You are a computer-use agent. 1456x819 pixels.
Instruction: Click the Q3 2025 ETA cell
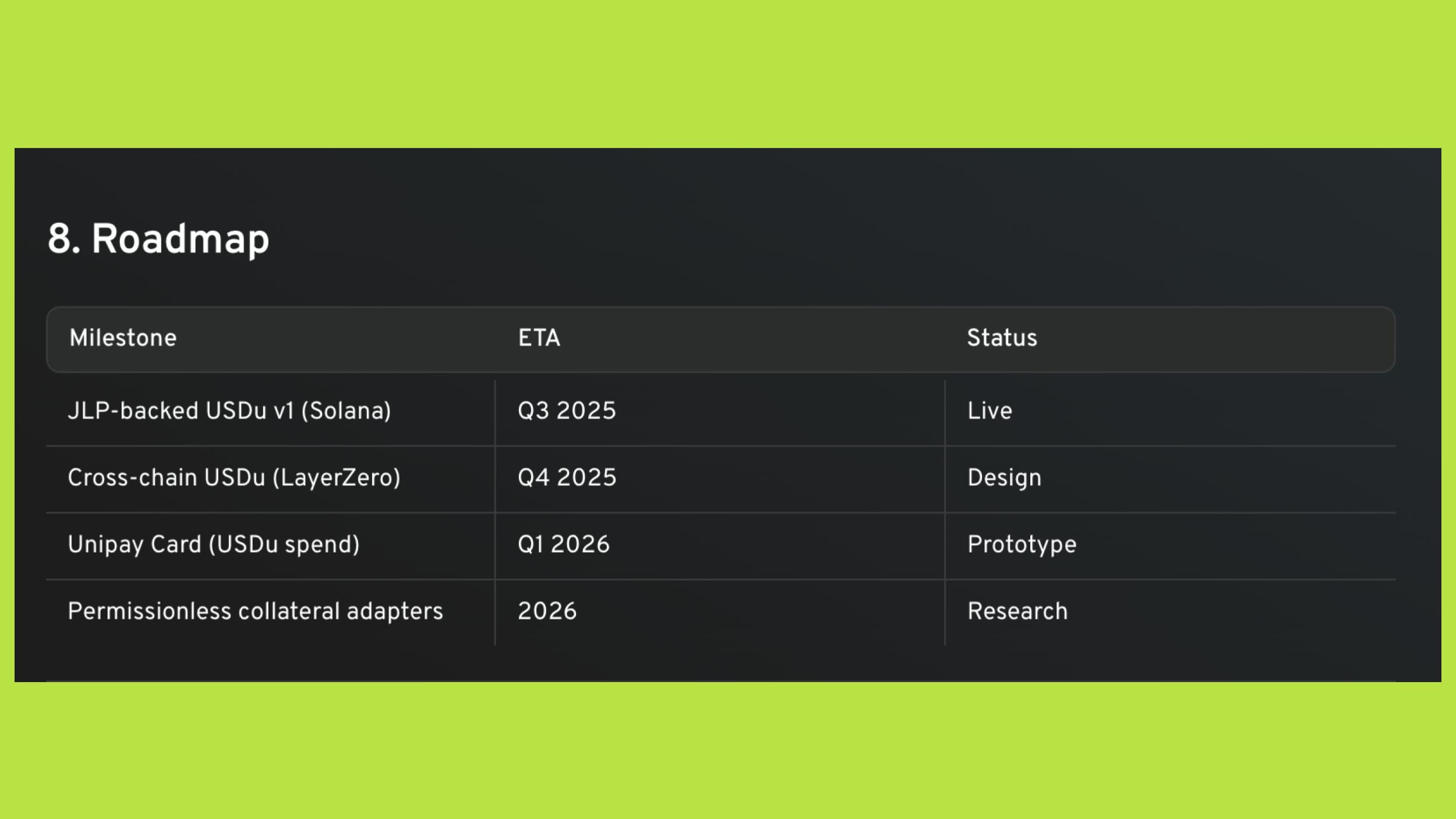coord(566,411)
